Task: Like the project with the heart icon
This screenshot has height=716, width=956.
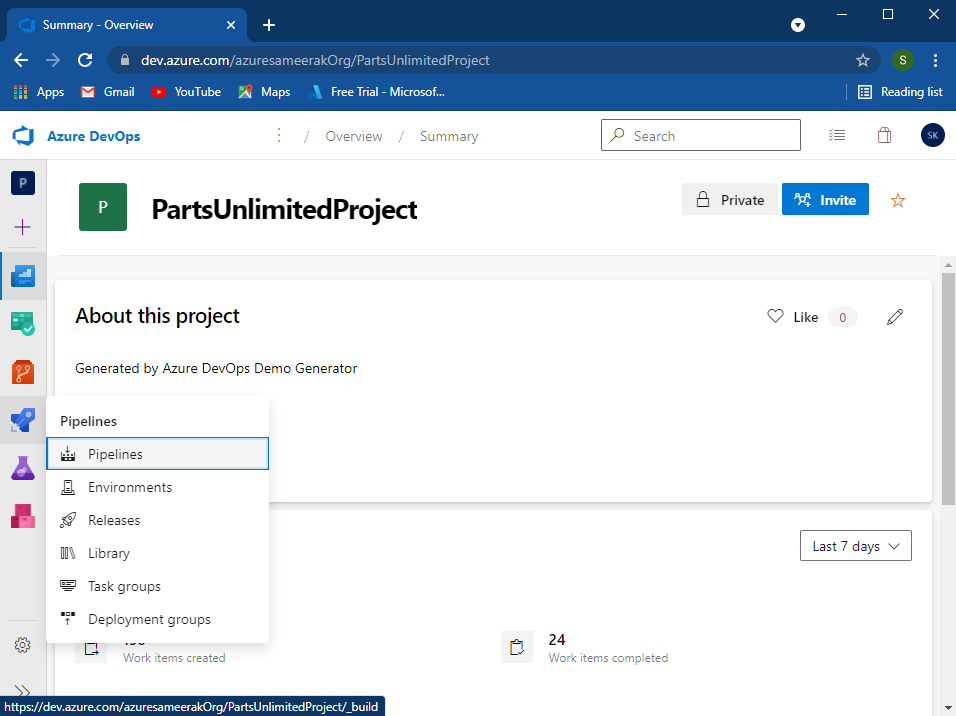Action: tap(775, 316)
